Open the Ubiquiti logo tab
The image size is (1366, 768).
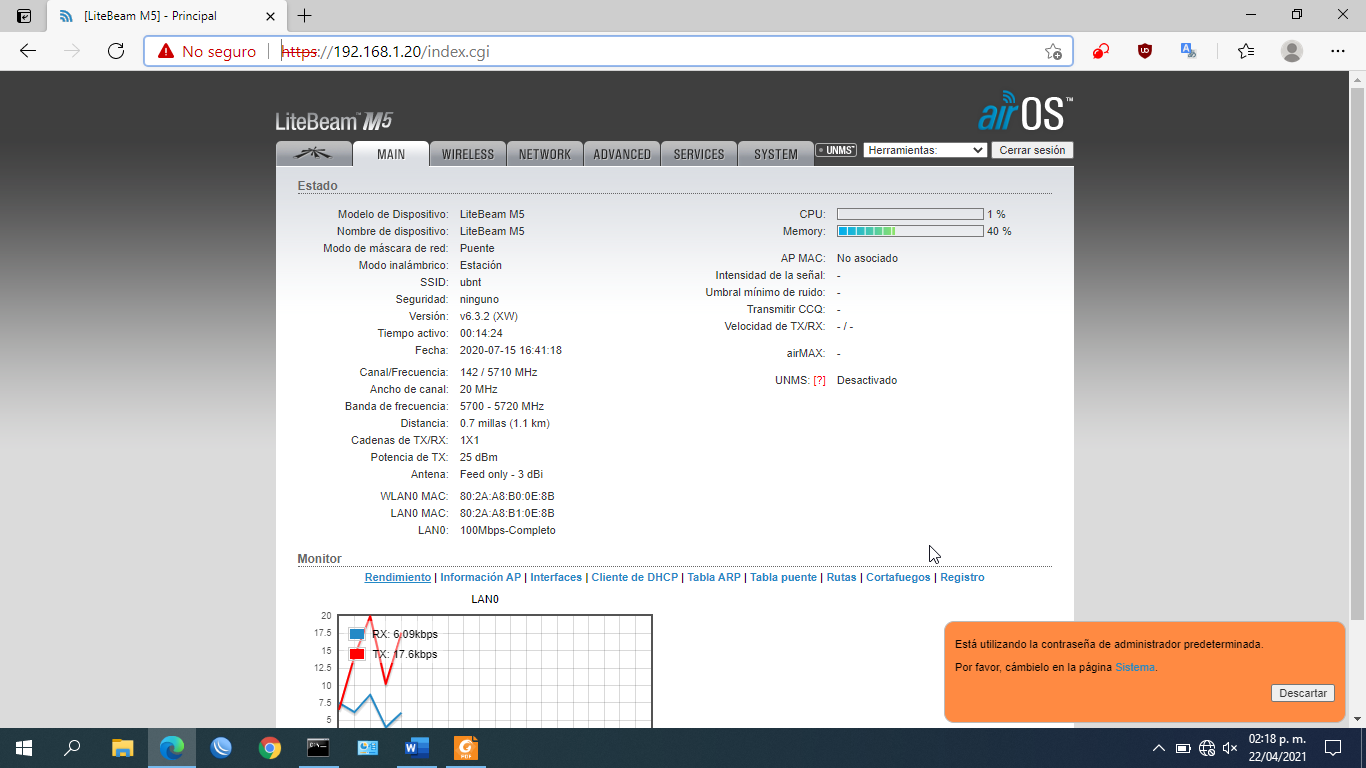pos(314,154)
